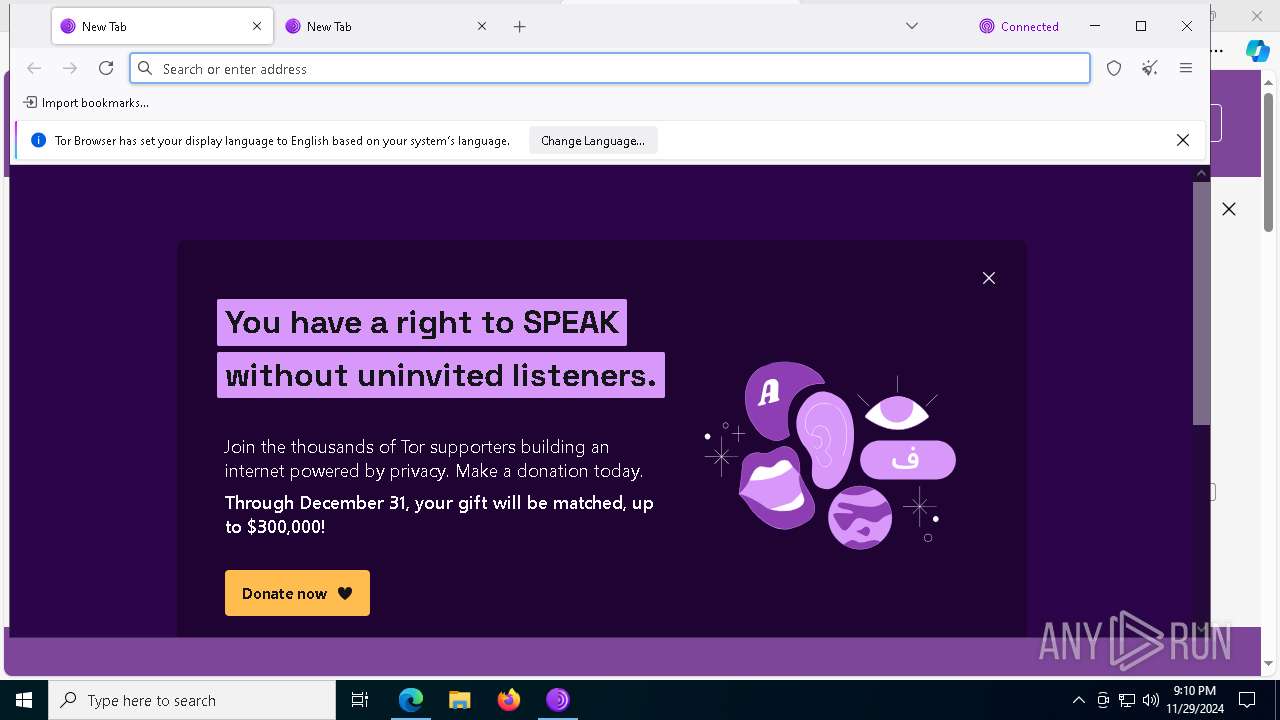The width and height of the screenshot is (1280, 720).
Task: Switch to the second New Tab
Action: point(386,27)
